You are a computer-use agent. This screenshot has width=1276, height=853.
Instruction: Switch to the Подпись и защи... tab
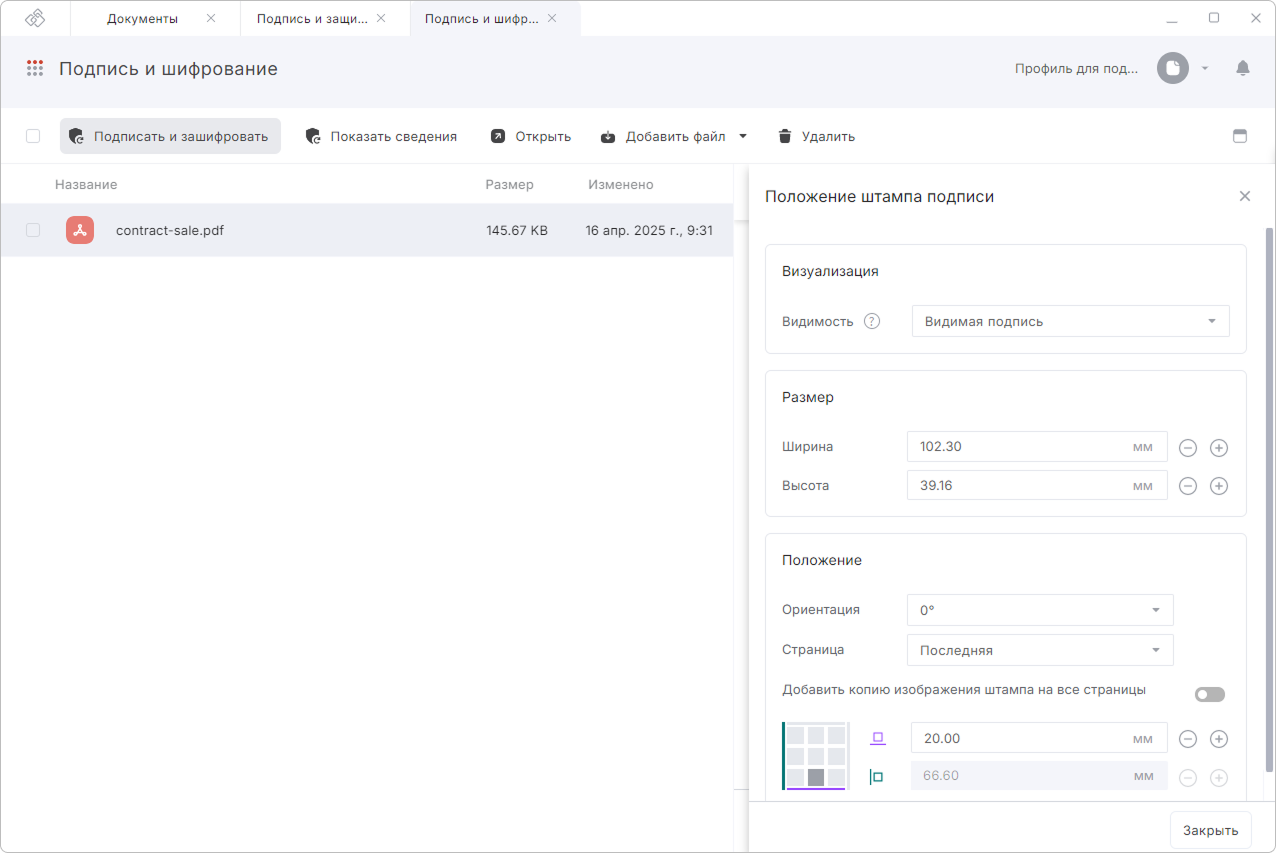tap(312, 18)
